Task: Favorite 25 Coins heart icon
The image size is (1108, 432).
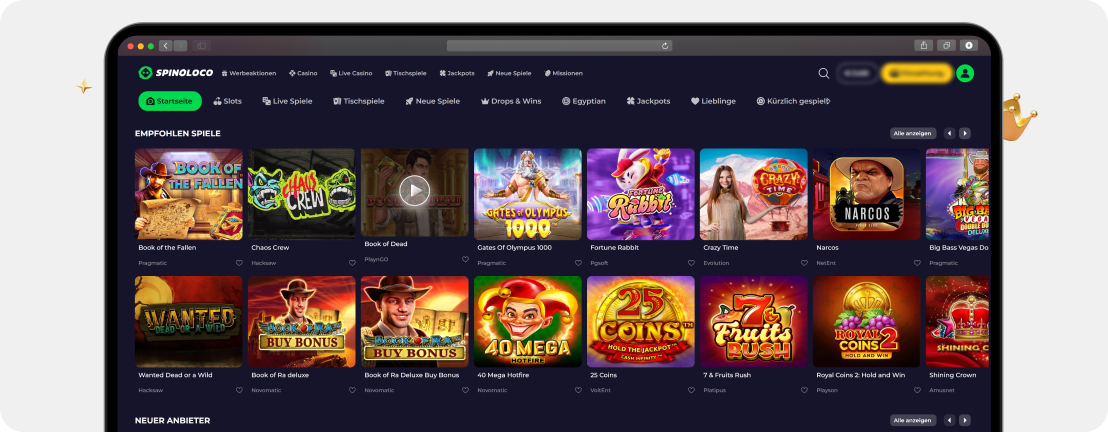Action: pyautogui.click(x=691, y=390)
